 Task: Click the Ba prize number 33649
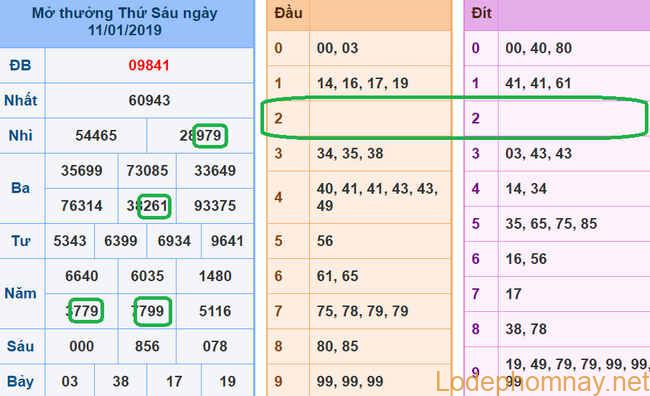(215, 171)
